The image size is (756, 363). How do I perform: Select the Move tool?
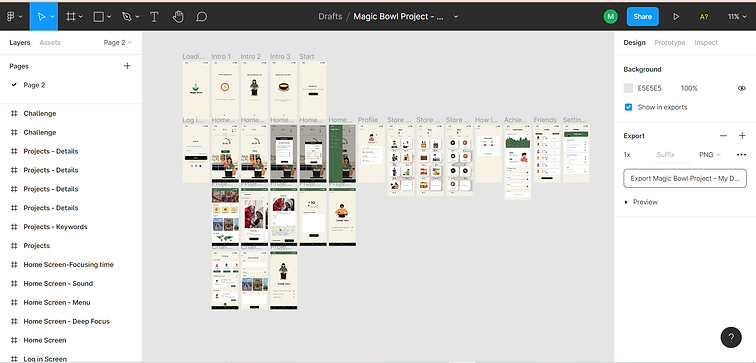(41, 16)
